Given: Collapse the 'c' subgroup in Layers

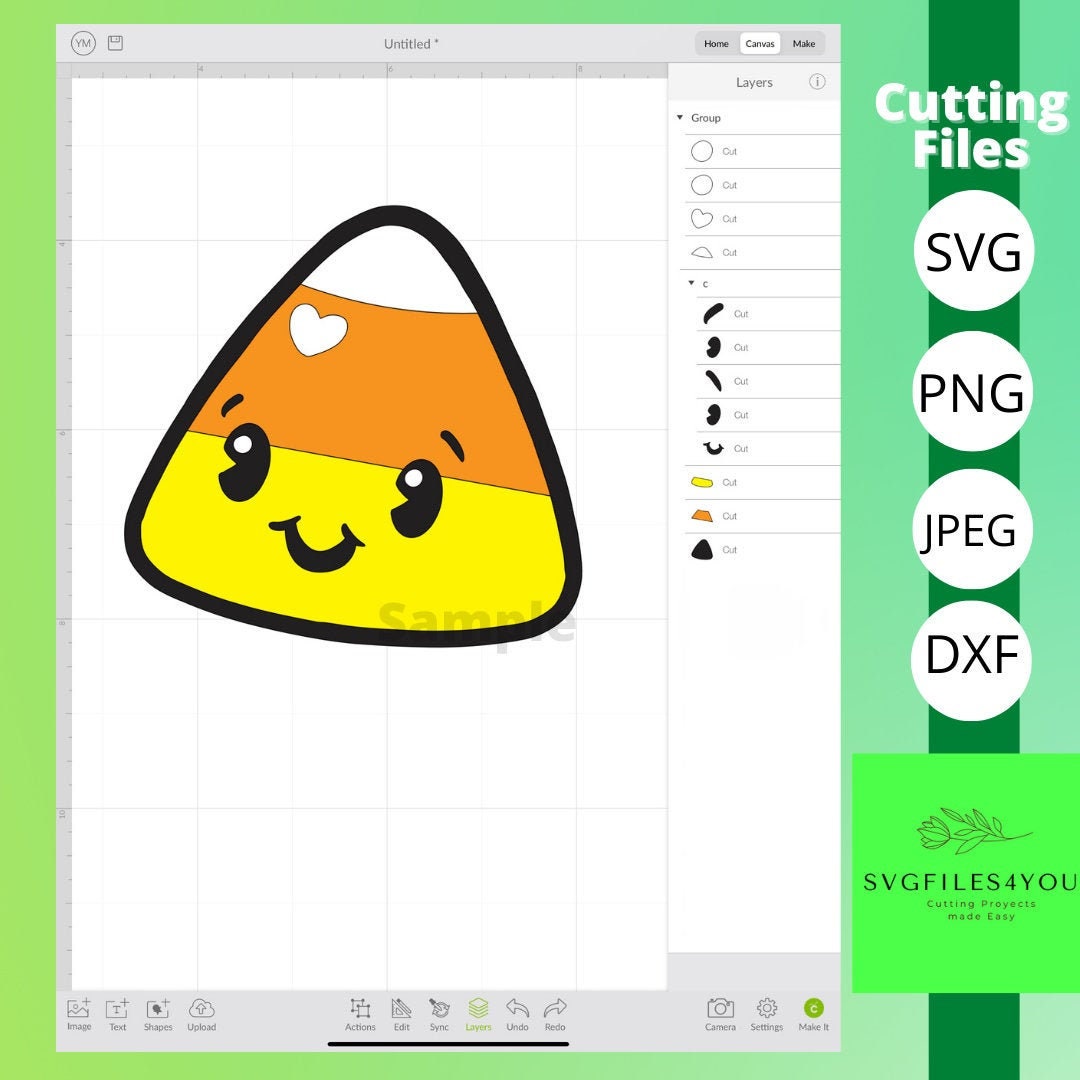Looking at the screenshot, I should tap(689, 283).
